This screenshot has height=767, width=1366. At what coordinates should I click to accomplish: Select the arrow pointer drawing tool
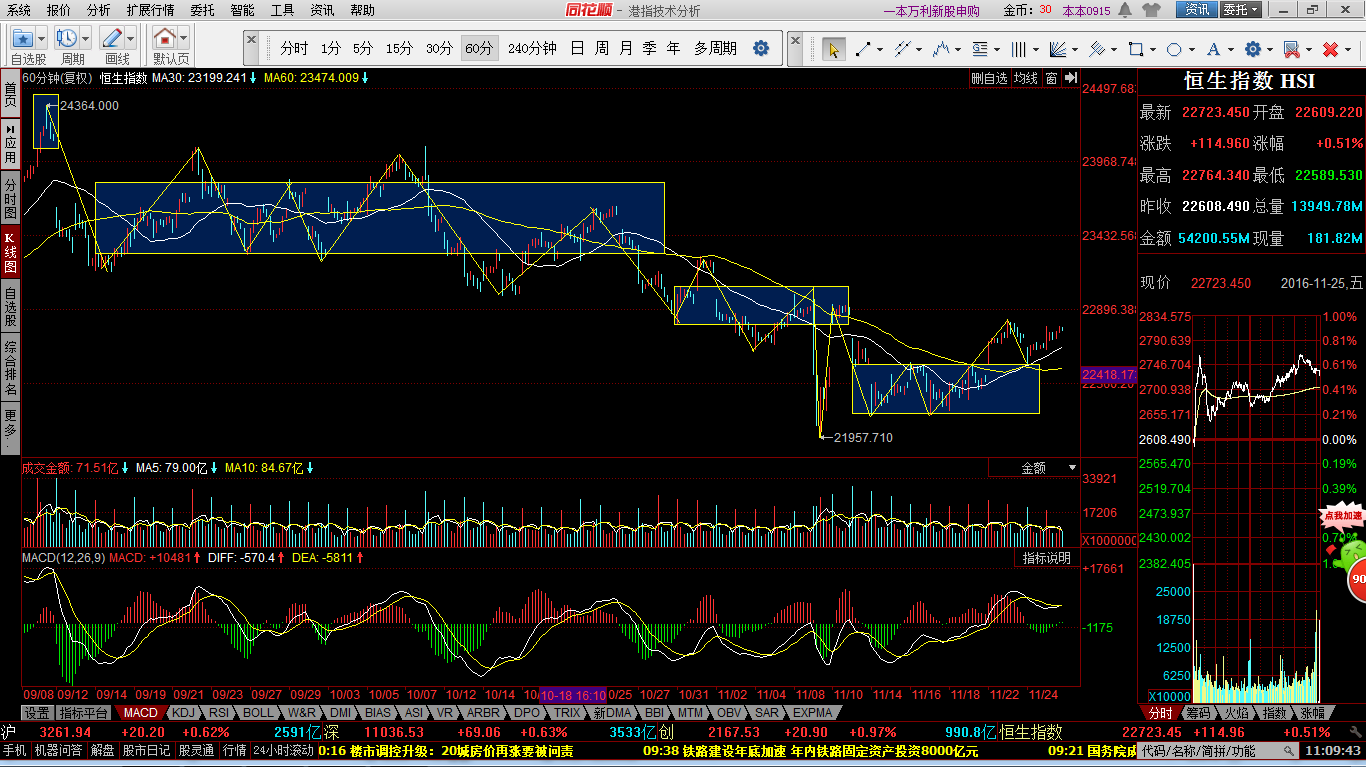[x=832, y=49]
